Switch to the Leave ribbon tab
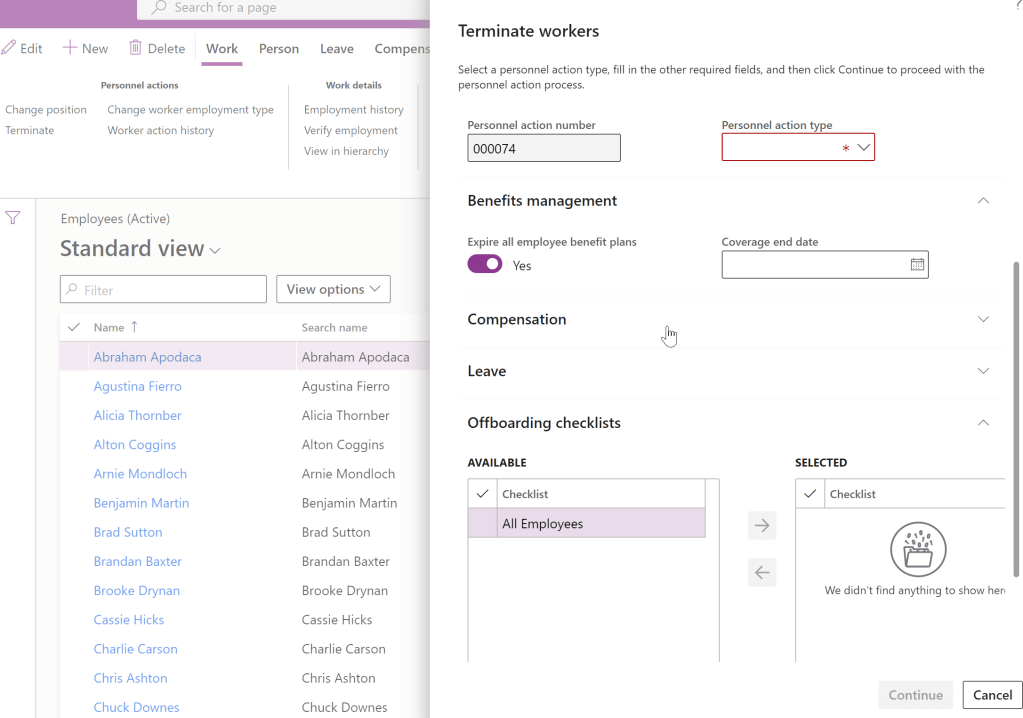Screen dimensions: 1023x718 click(337, 48)
